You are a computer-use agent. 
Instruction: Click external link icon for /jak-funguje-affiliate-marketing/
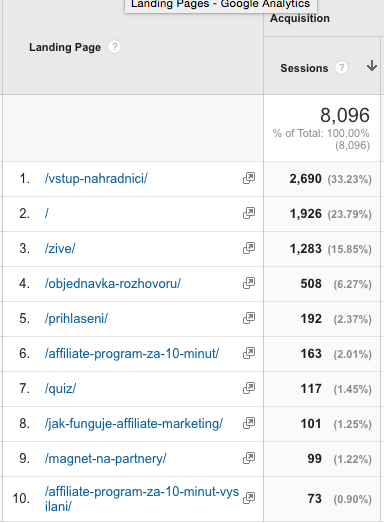(x=249, y=423)
